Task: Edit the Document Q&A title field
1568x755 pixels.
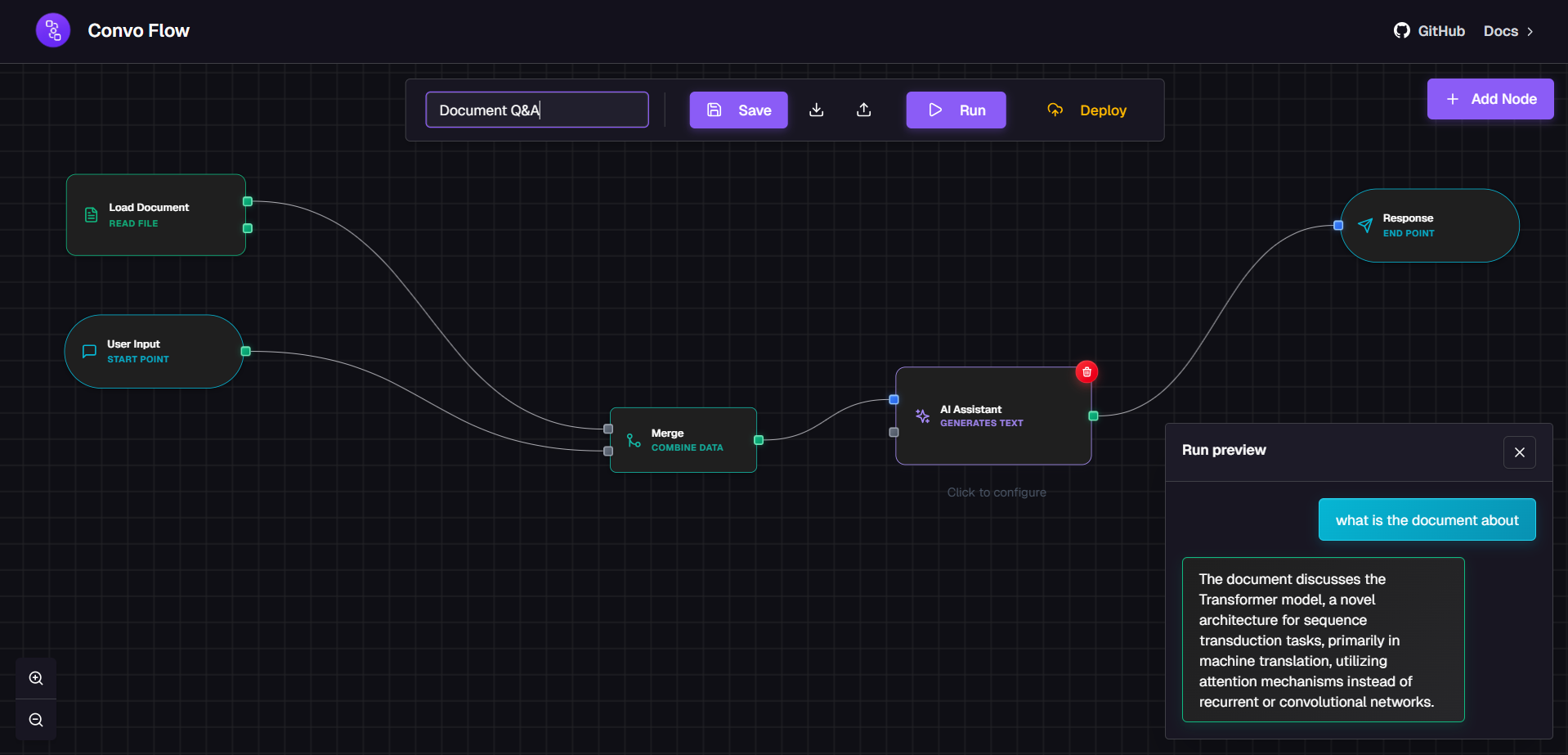Action: pos(536,109)
